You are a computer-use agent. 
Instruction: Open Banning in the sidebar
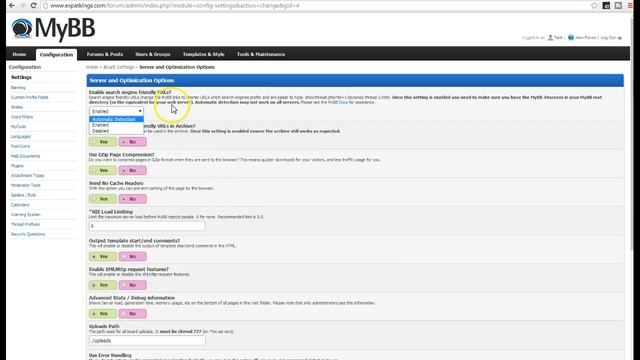click(x=18, y=87)
